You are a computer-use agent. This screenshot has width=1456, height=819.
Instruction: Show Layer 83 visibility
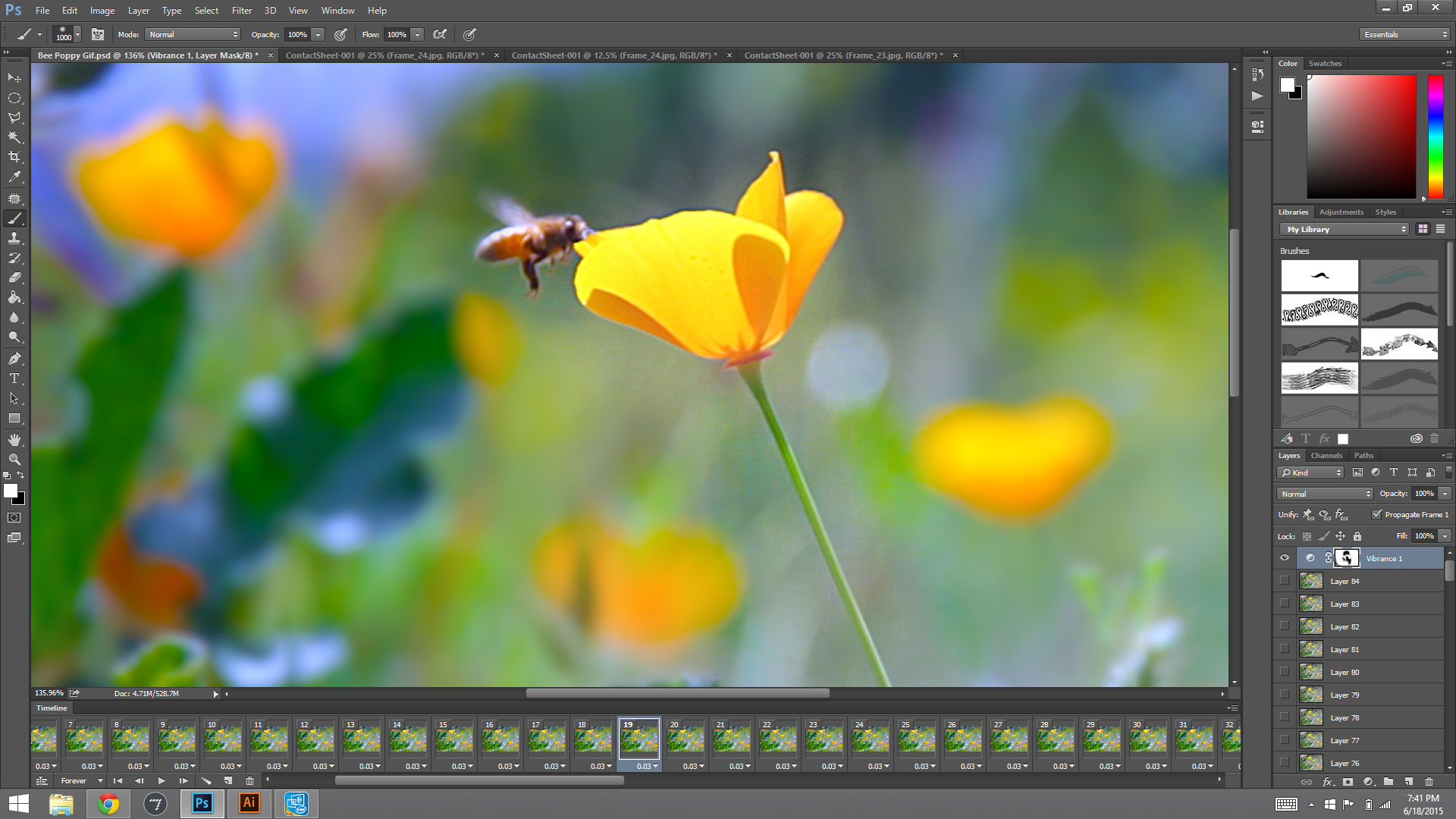tap(1285, 604)
